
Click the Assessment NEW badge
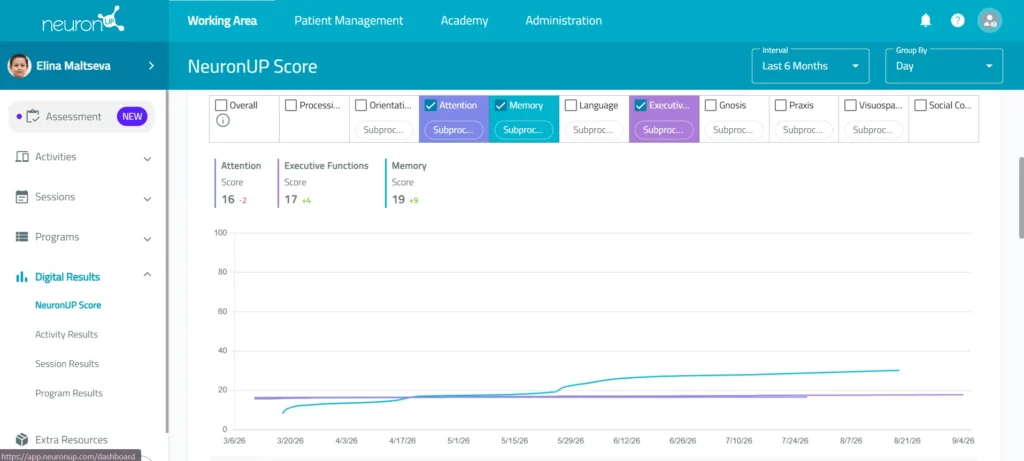tap(132, 117)
